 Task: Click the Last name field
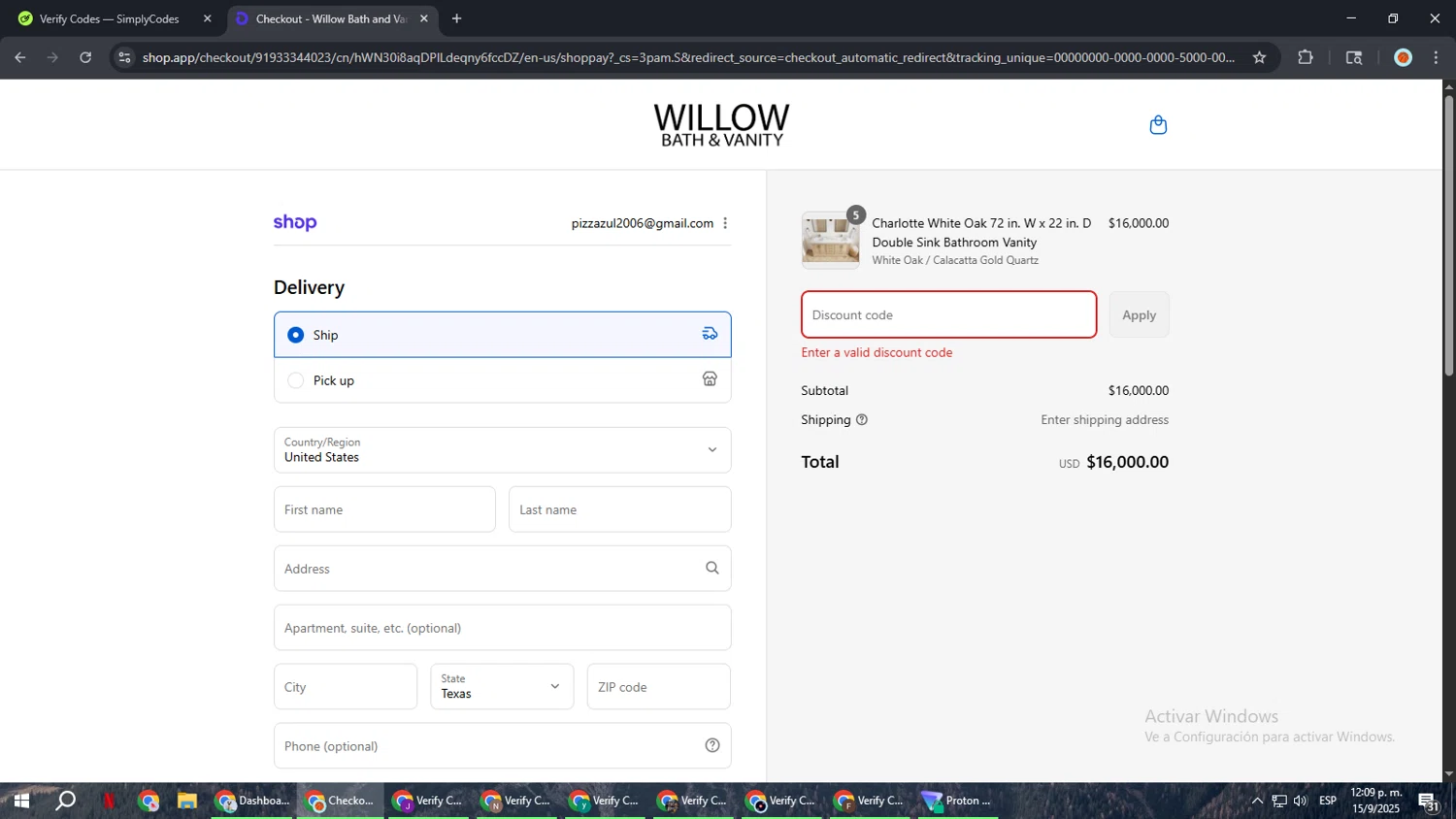click(620, 509)
